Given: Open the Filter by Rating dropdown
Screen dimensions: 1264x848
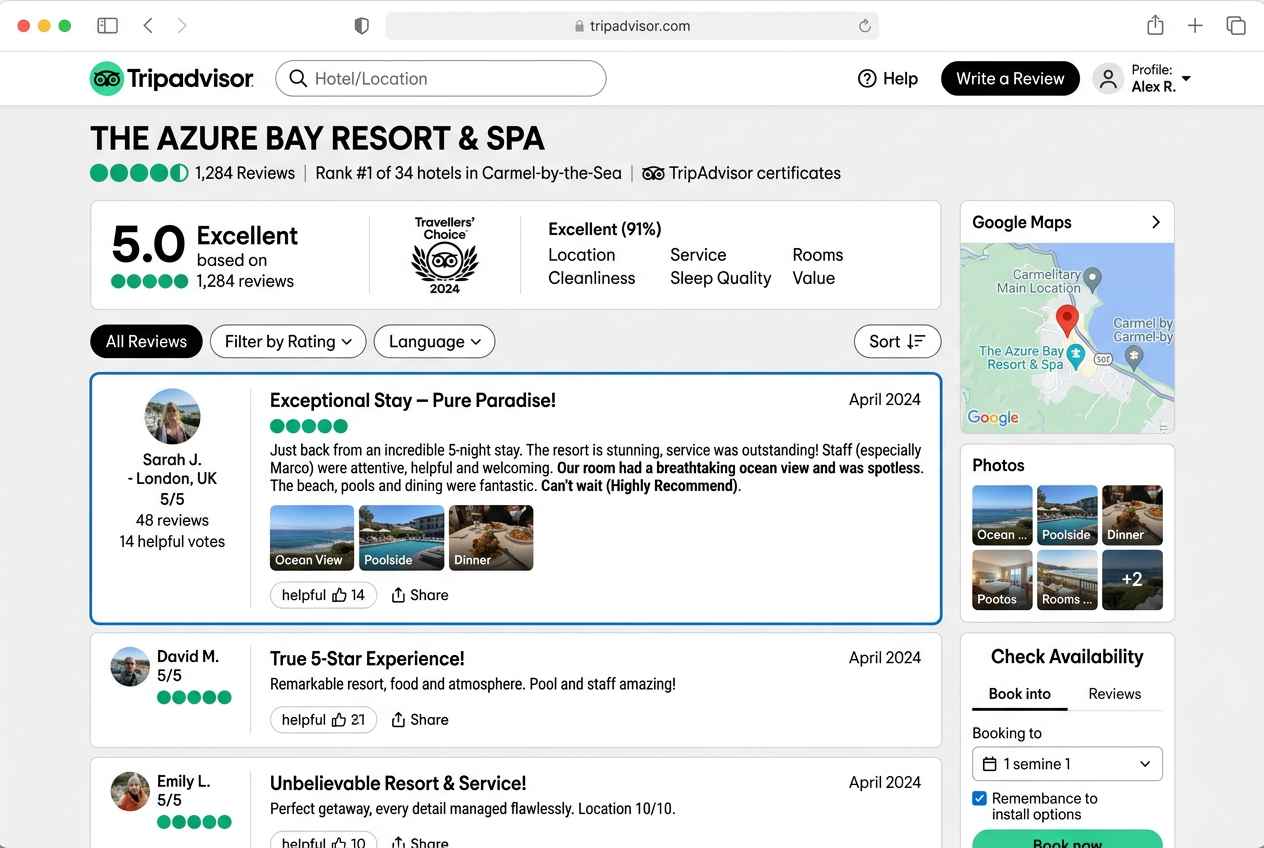Looking at the screenshot, I should [288, 341].
